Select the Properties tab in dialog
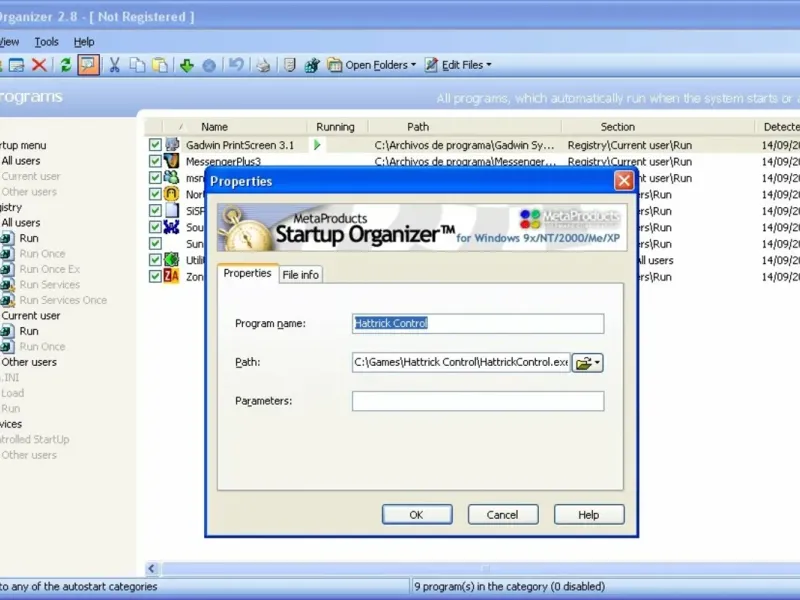800x600 pixels. [247, 273]
